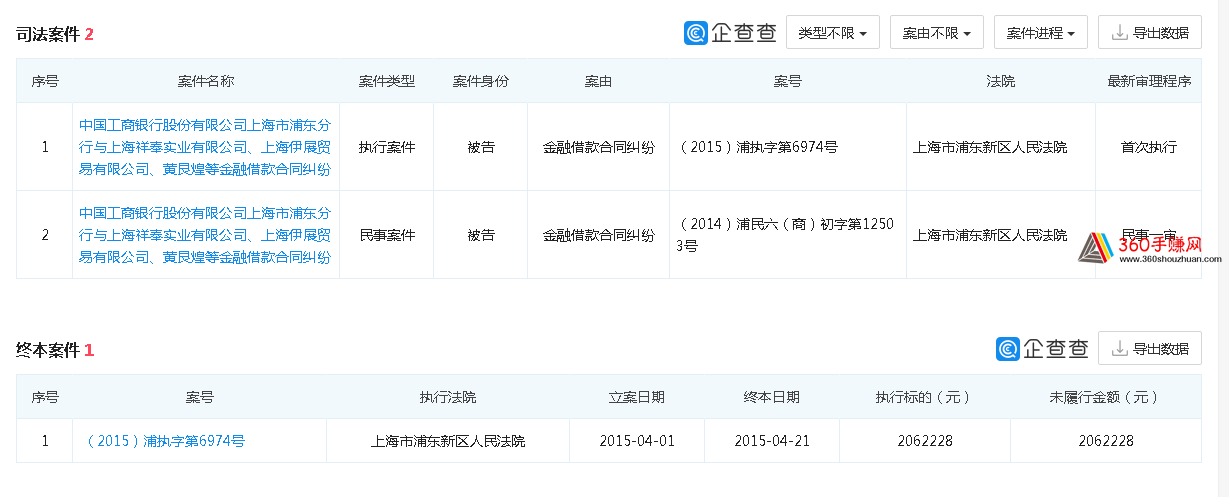This screenshot has height=497, width=1229.
Task: Click 2062228 under 未履行金额 column
Action: click(x=1106, y=441)
